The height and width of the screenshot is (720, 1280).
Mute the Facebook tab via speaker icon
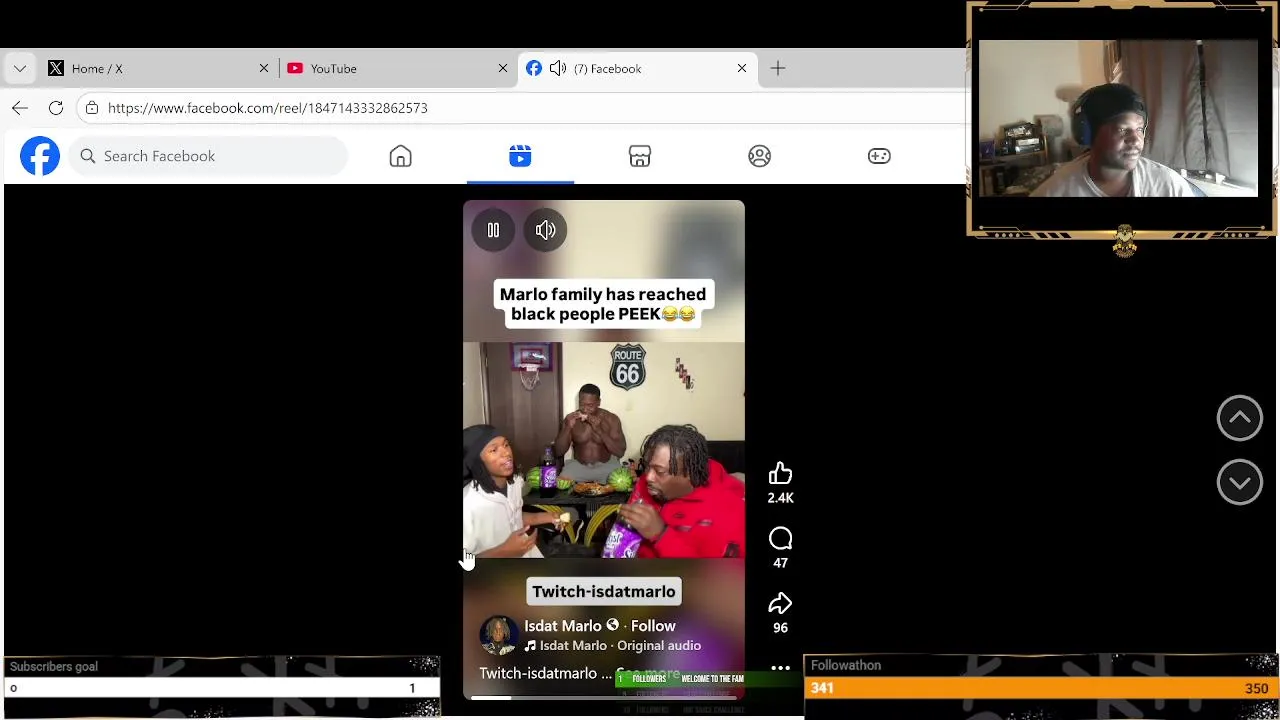tap(558, 68)
